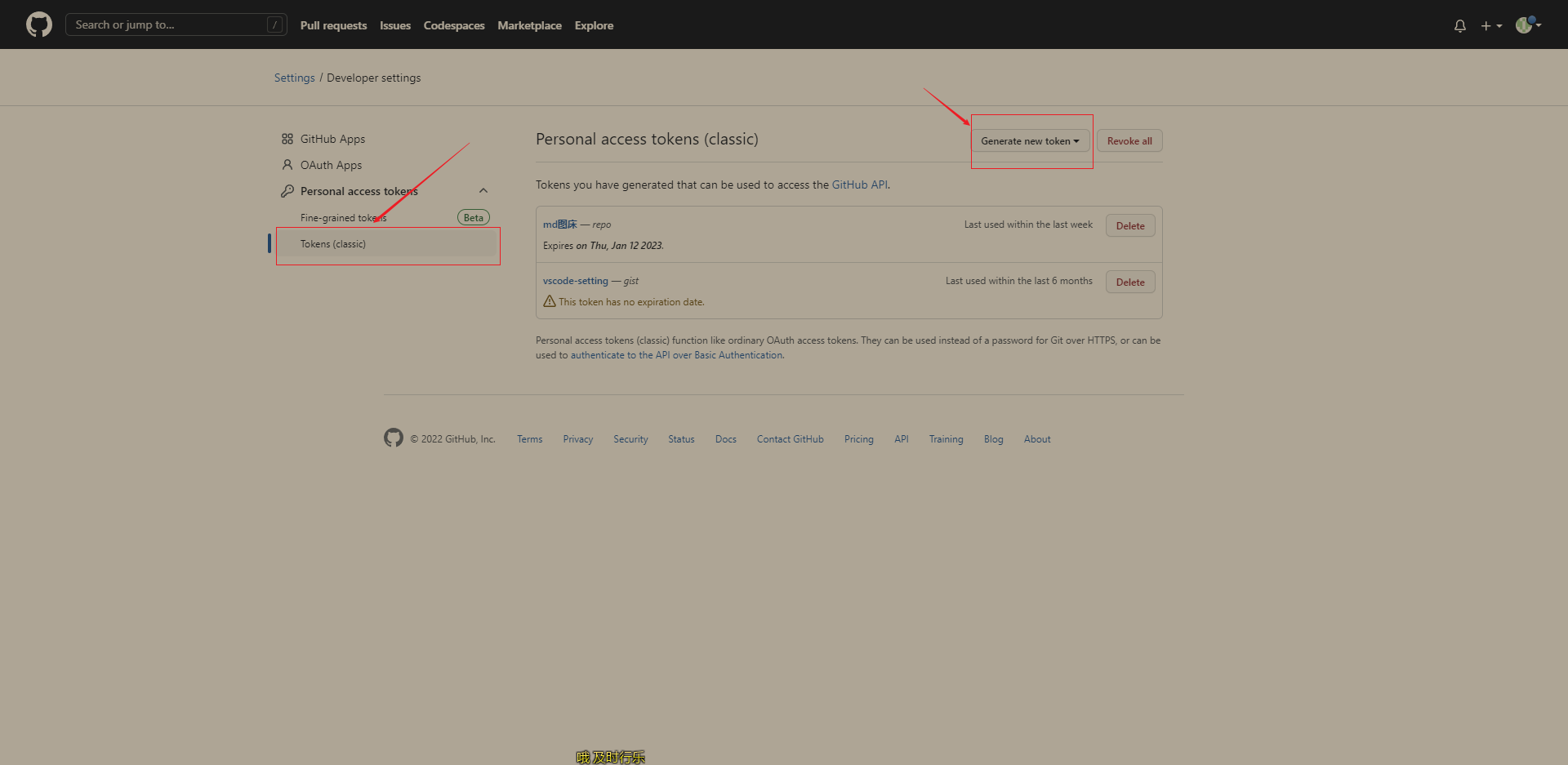Open the plus create-new dropdown
The height and width of the screenshot is (765, 1568).
point(1491,25)
